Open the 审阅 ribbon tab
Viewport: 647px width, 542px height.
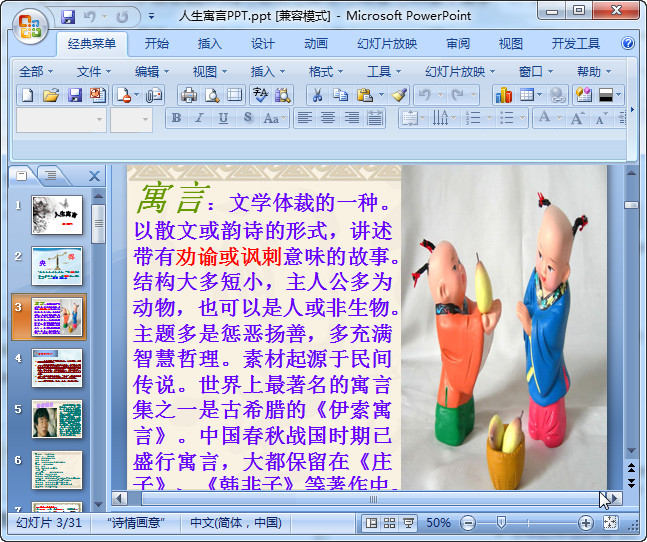coord(458,43)
